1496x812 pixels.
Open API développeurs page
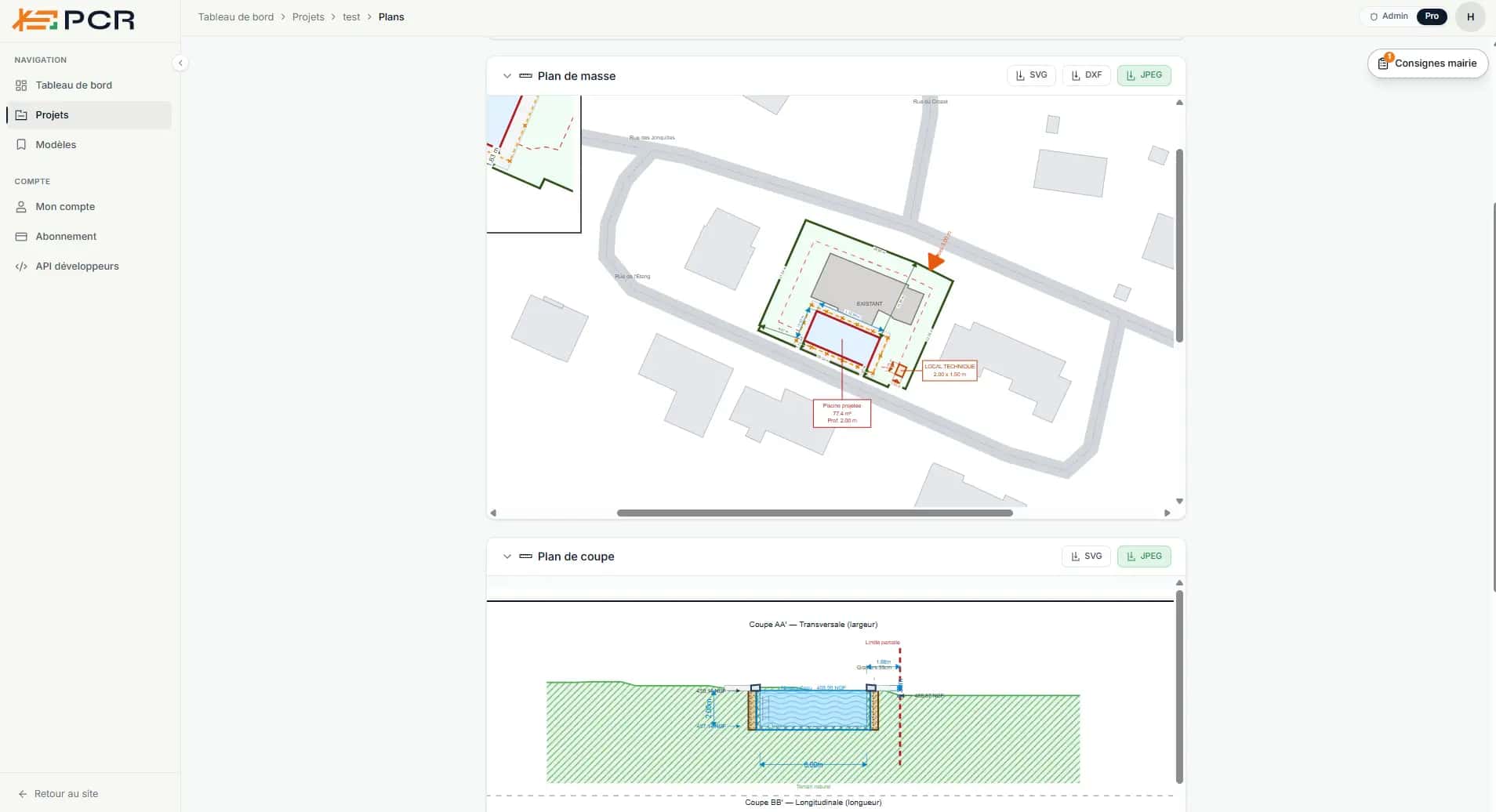click(89, 266)
